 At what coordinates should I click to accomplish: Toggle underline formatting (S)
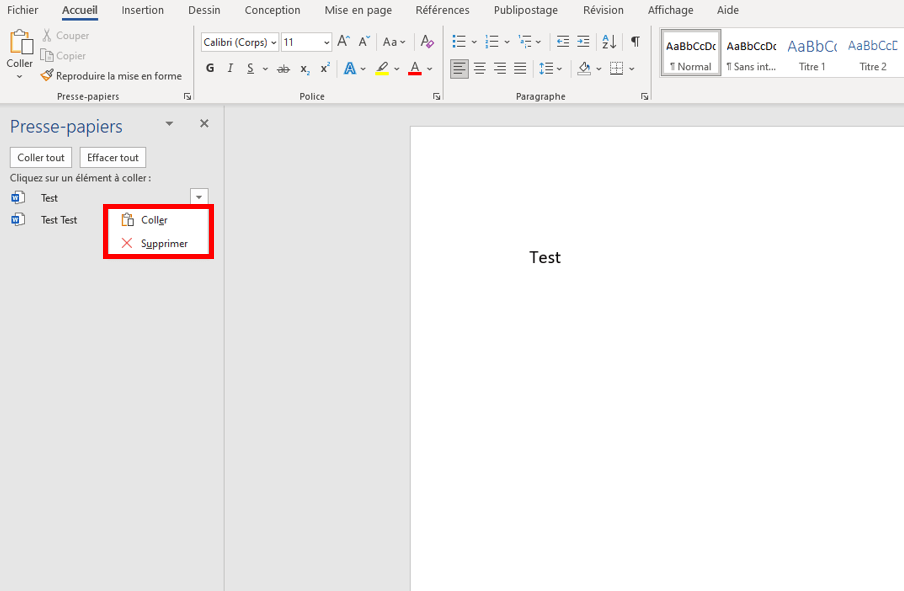[x=250, y=68]
